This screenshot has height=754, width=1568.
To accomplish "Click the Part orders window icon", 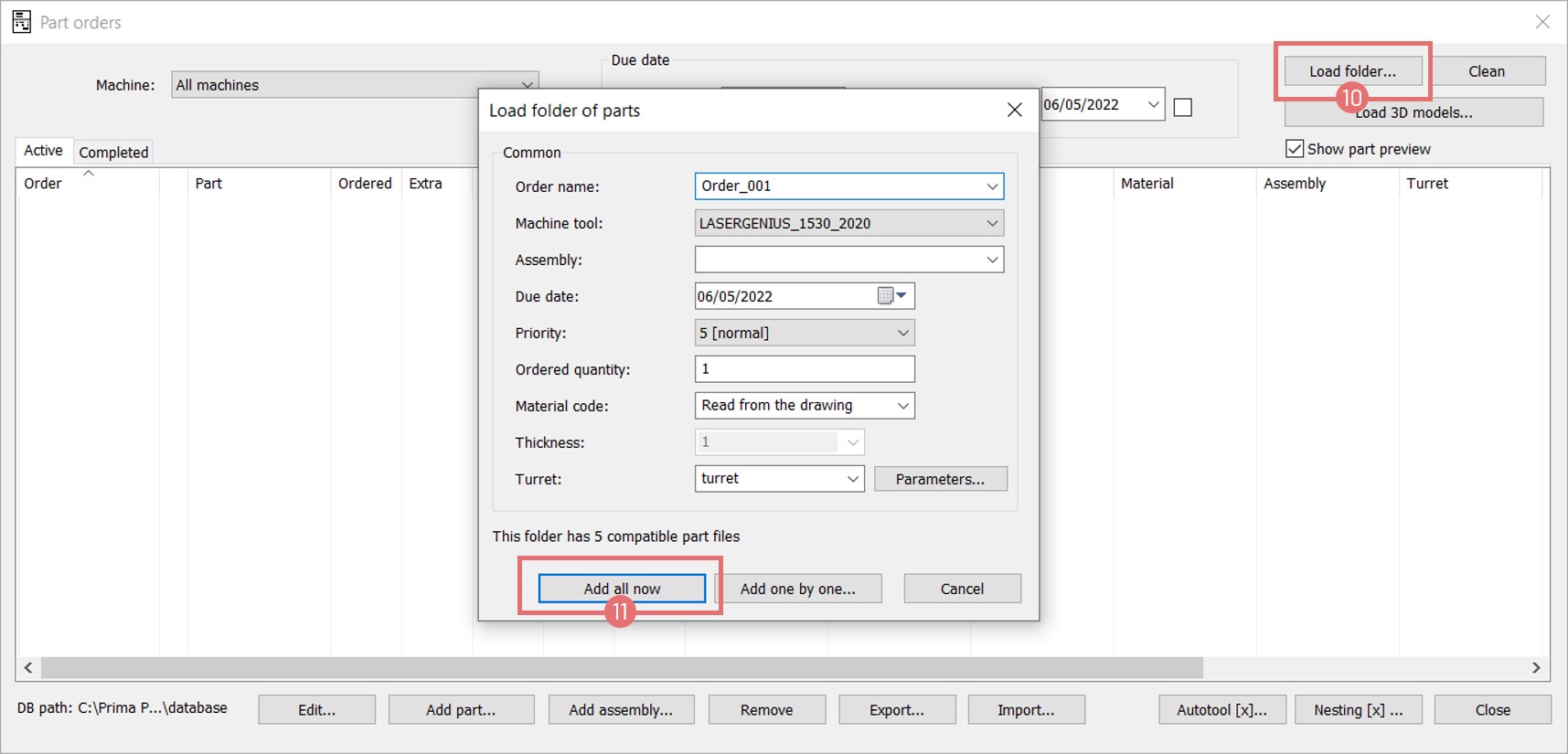I will 21,22.
